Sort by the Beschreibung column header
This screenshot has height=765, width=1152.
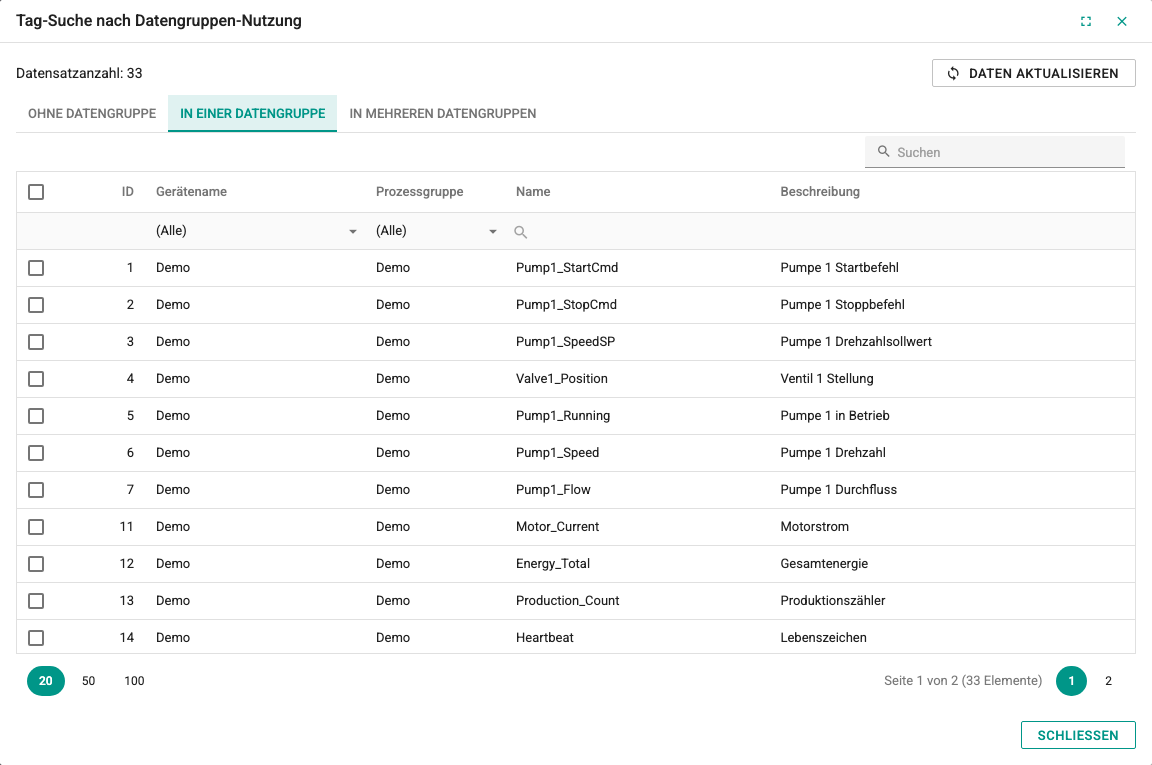(820, 192)
